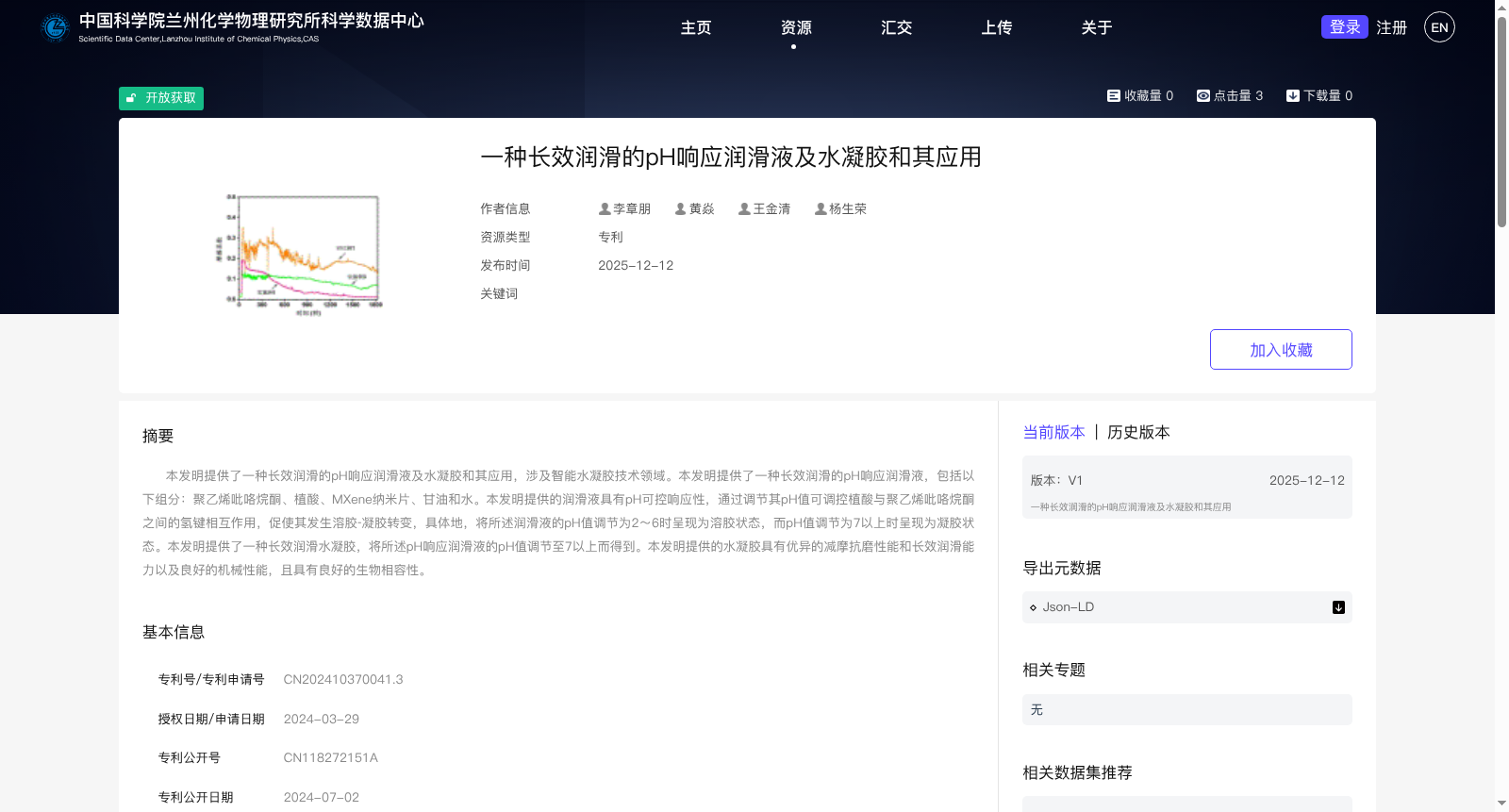Click patent number CN202410370041.3
The image size is (1509, 812).
[x=343, y=679]
